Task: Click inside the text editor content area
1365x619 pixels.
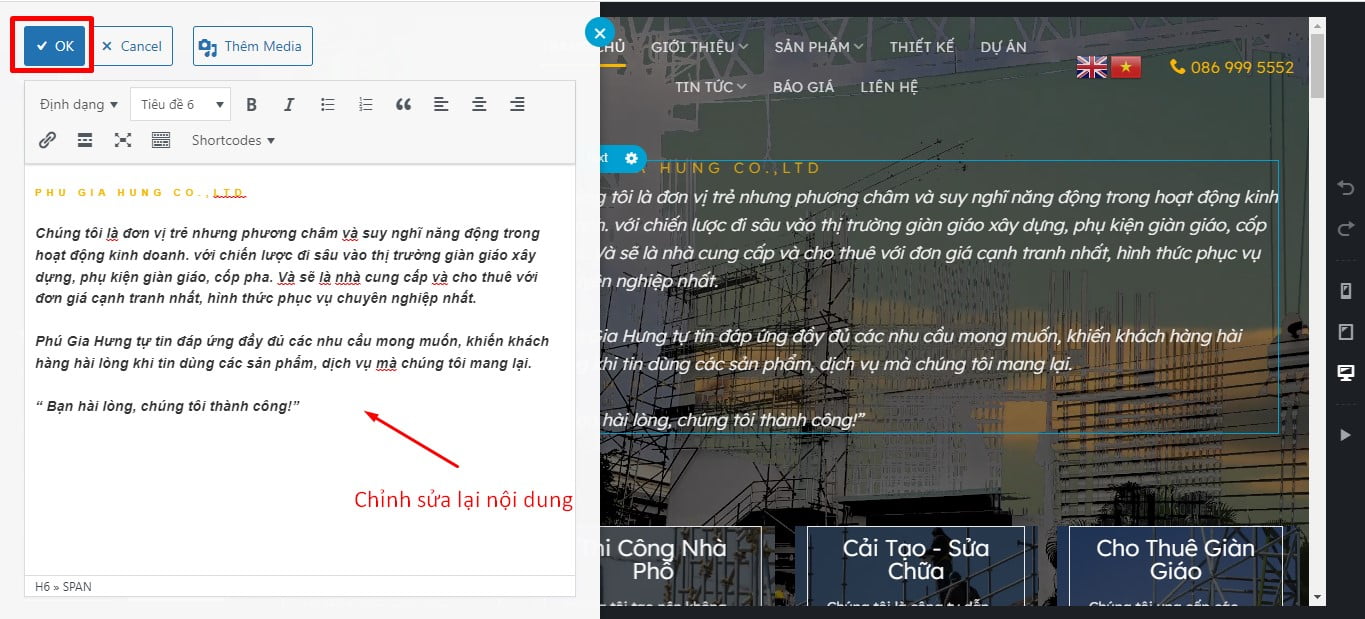Action: pyautogui.click(x=300, y=480)
